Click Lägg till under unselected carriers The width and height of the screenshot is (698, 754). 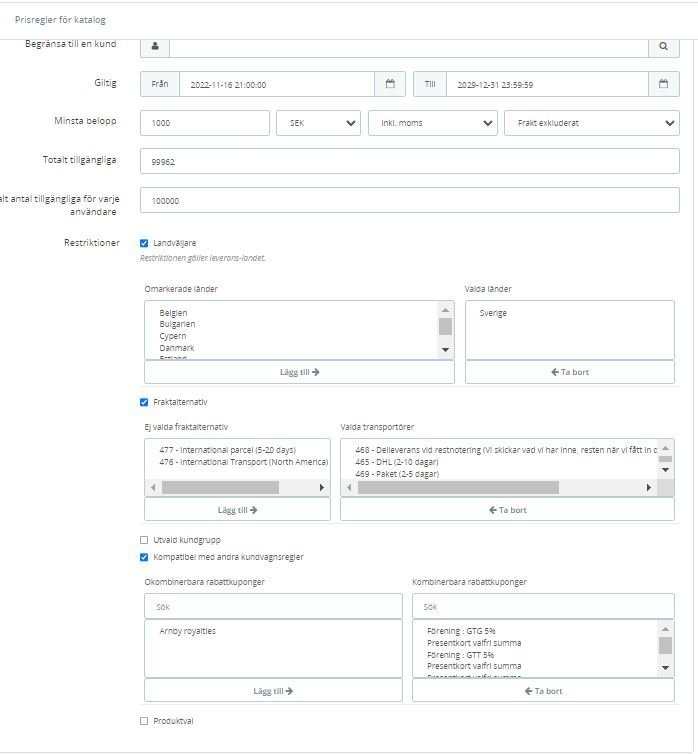pyautogui.click(x=237, y=510)
